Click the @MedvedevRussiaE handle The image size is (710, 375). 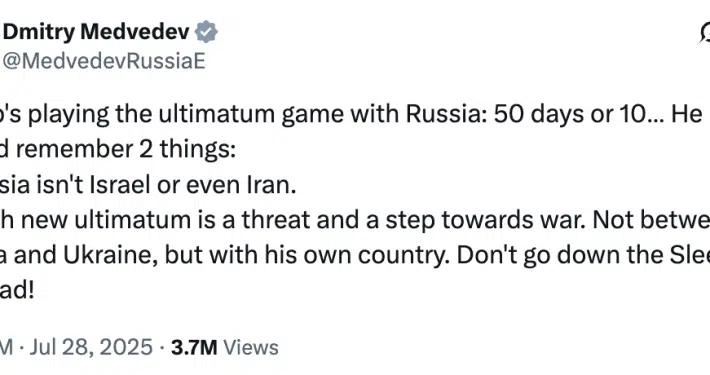click(104, 61)
